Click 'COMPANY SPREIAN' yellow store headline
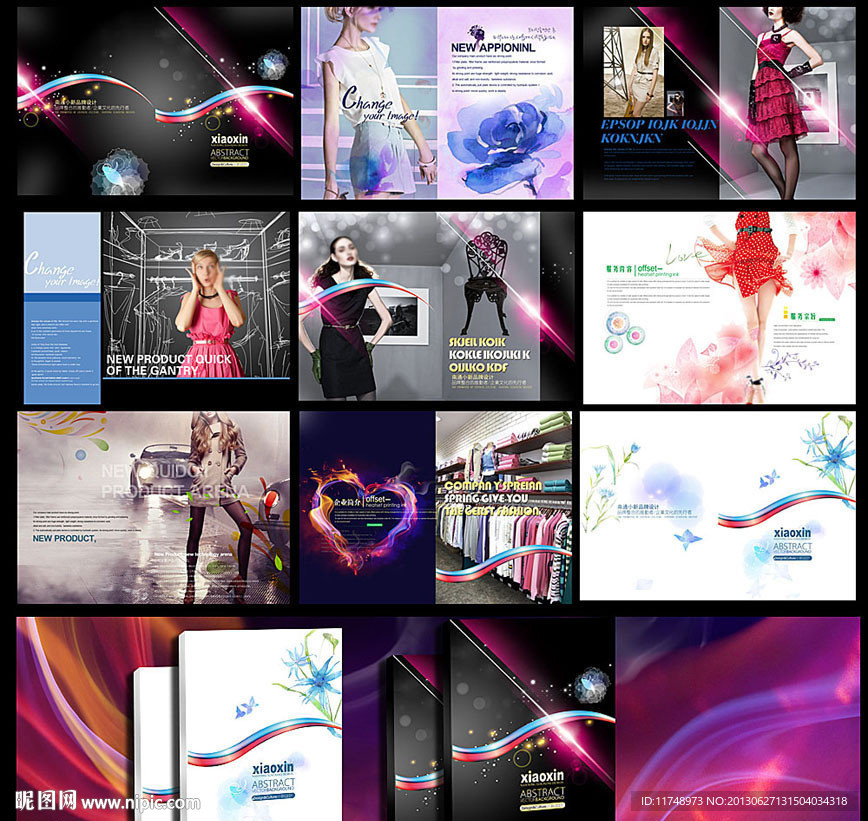This screenshot has height=821, width=868. point(493,486)
